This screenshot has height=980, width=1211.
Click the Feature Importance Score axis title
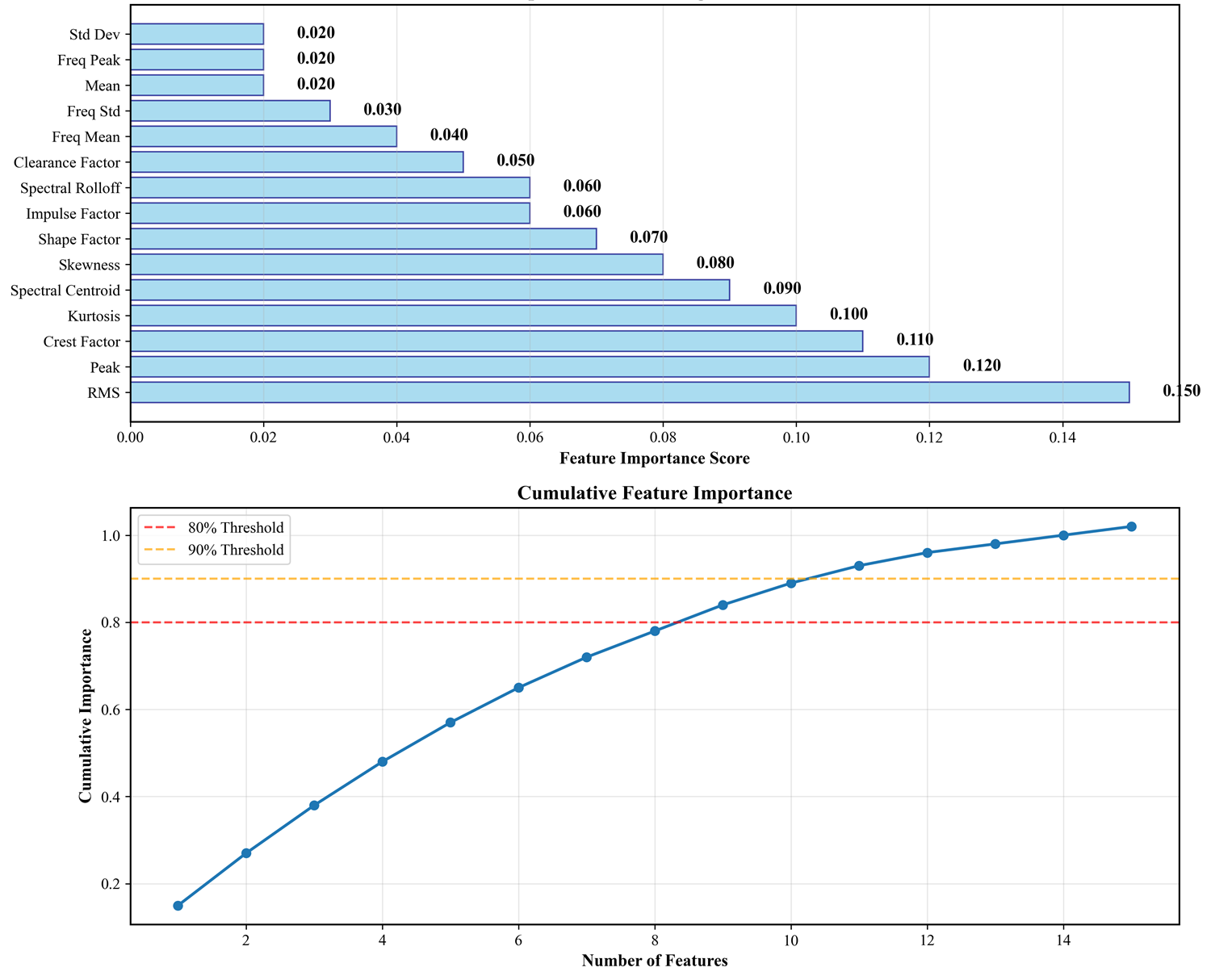coord(655,459)
